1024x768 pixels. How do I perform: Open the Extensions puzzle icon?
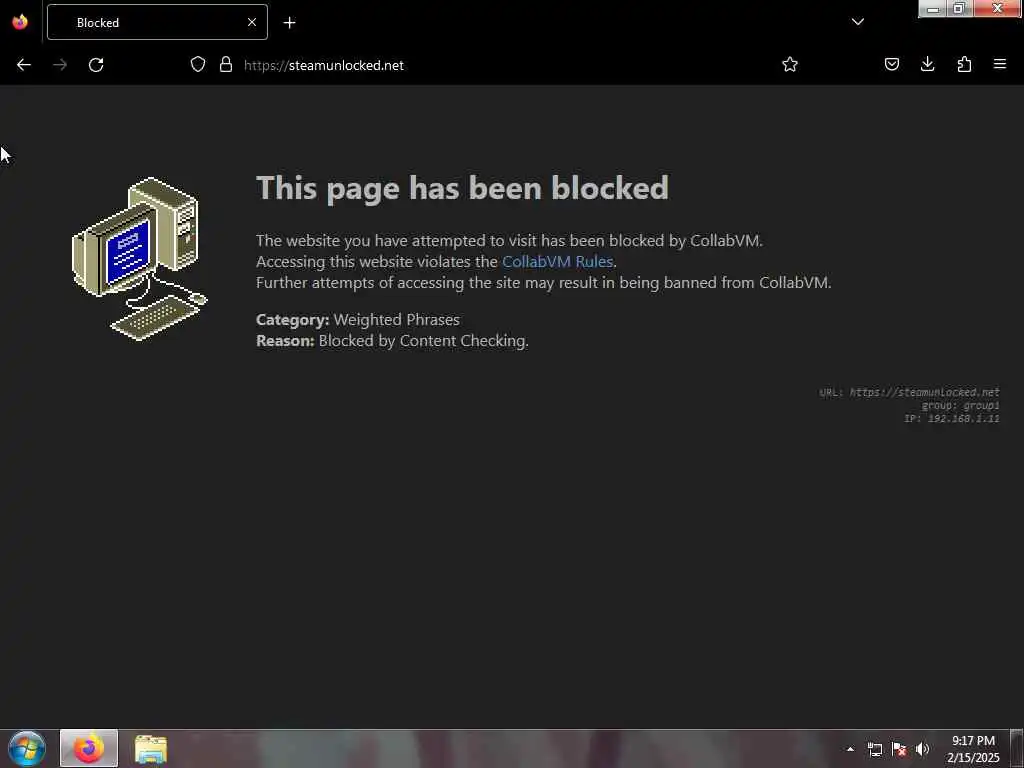pos(964,64)
